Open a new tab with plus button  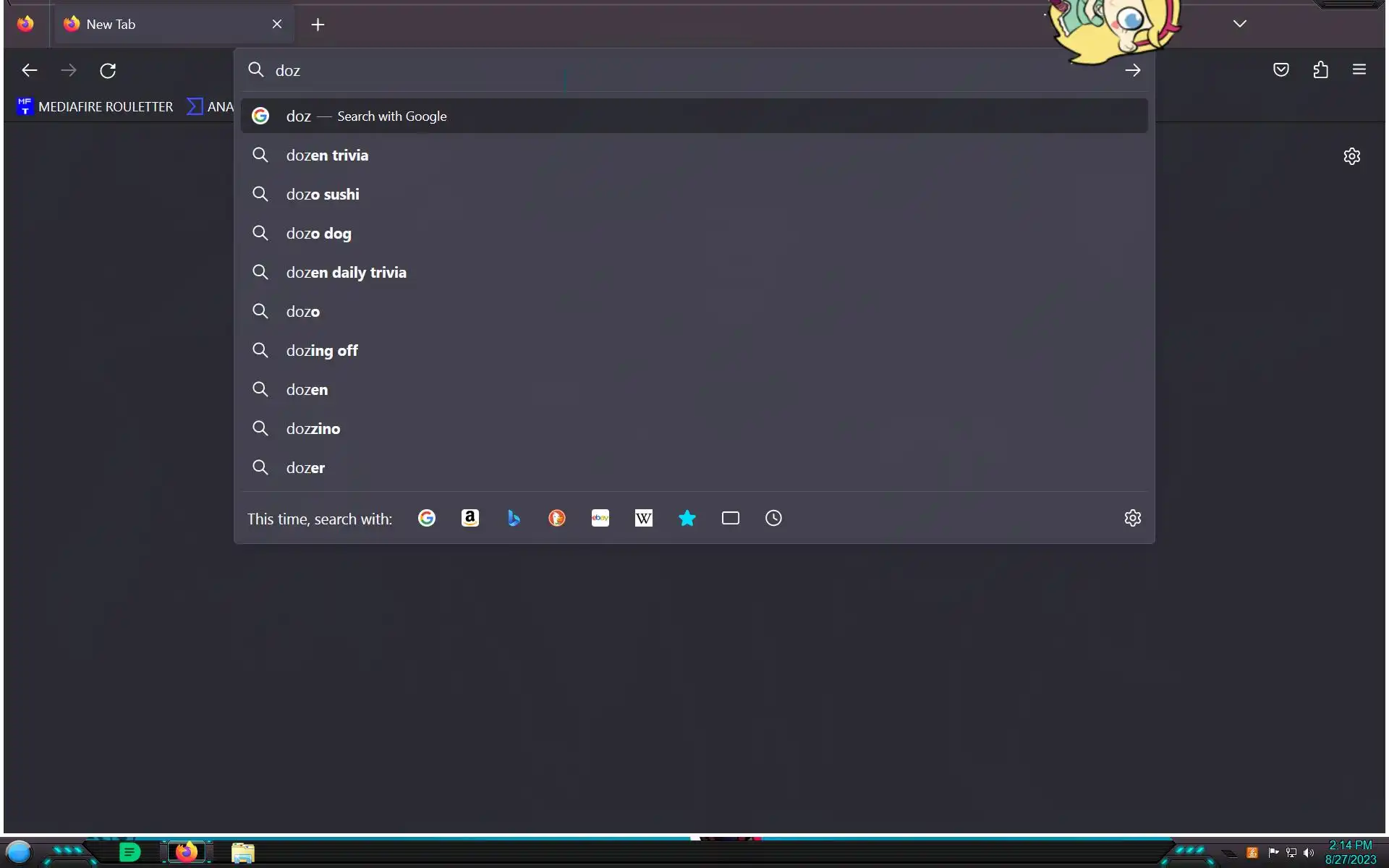pyautogui.click(x=318, y=25)
